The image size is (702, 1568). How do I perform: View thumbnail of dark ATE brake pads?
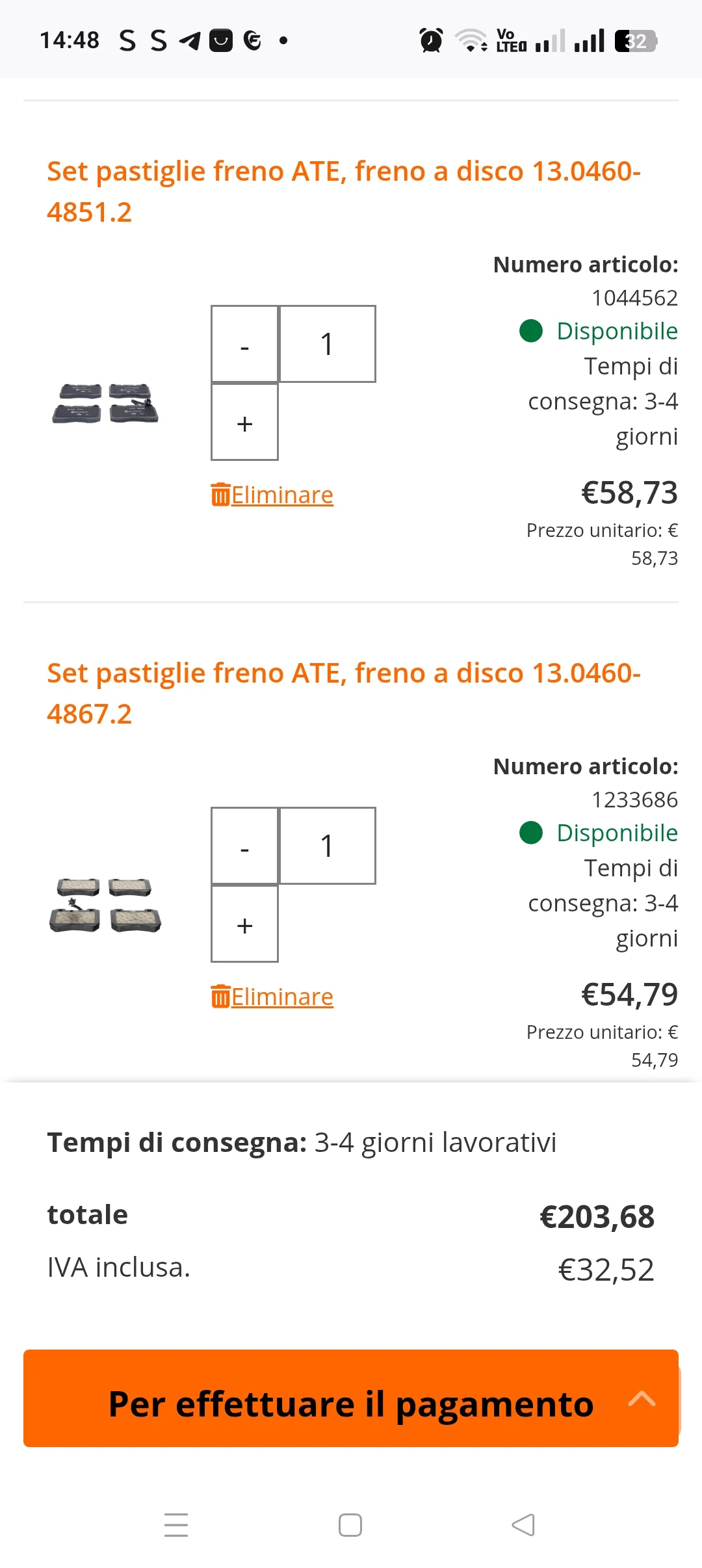105,403
